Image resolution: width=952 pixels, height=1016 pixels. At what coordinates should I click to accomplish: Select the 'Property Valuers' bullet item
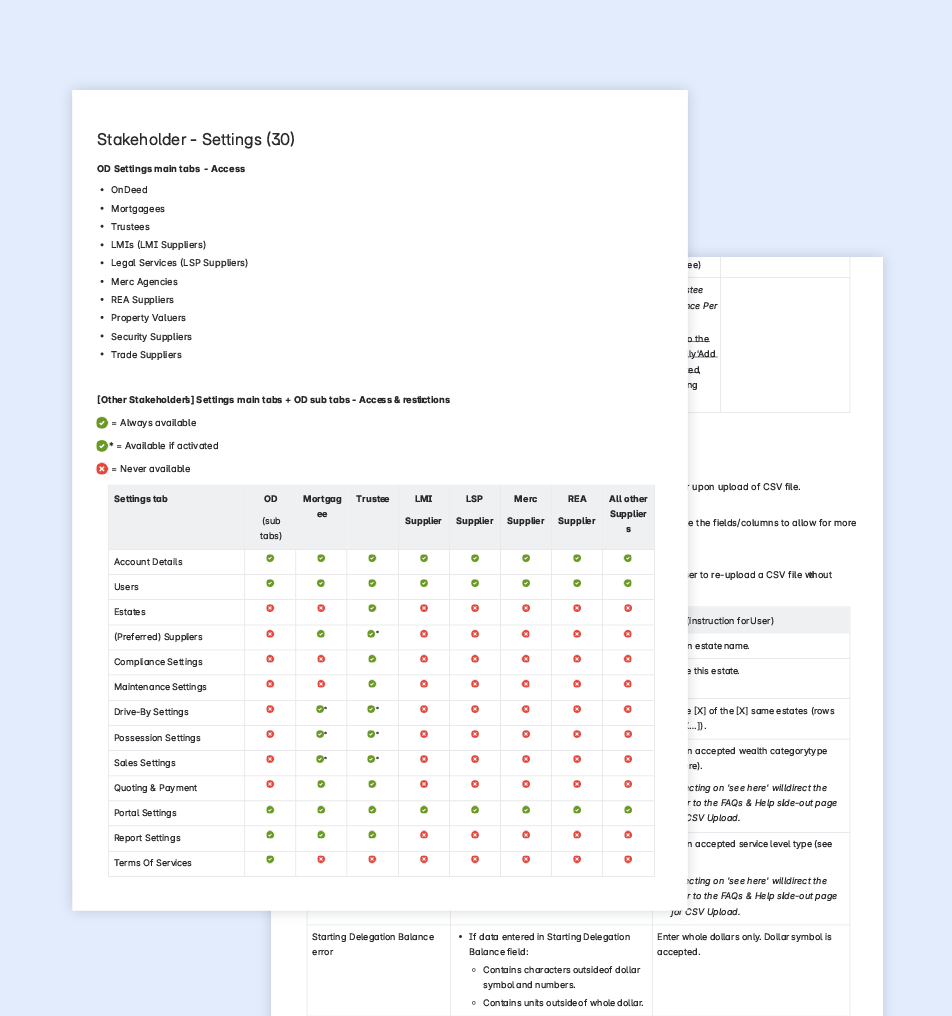pyautogui.click(x=148, y=318)
